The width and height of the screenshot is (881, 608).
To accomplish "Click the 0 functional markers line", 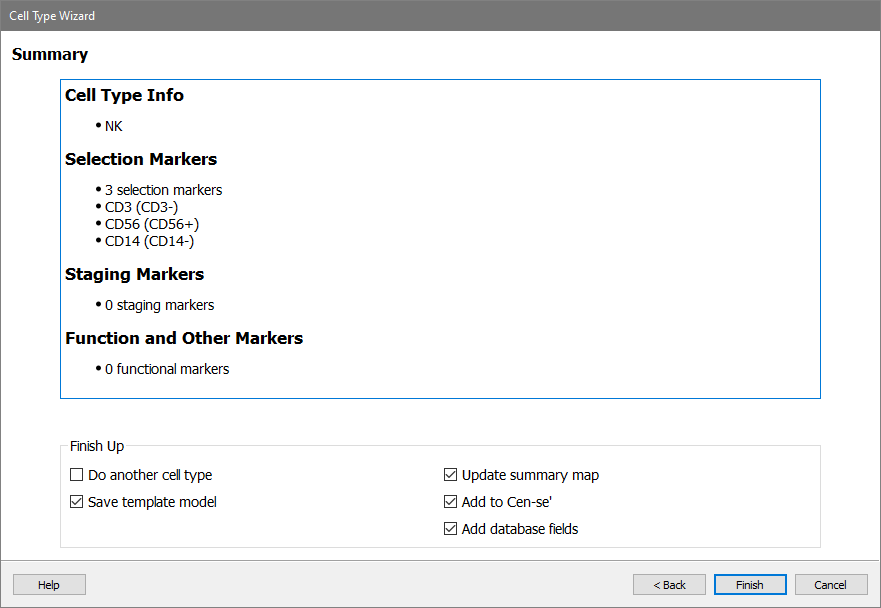I will coord(167,369).
